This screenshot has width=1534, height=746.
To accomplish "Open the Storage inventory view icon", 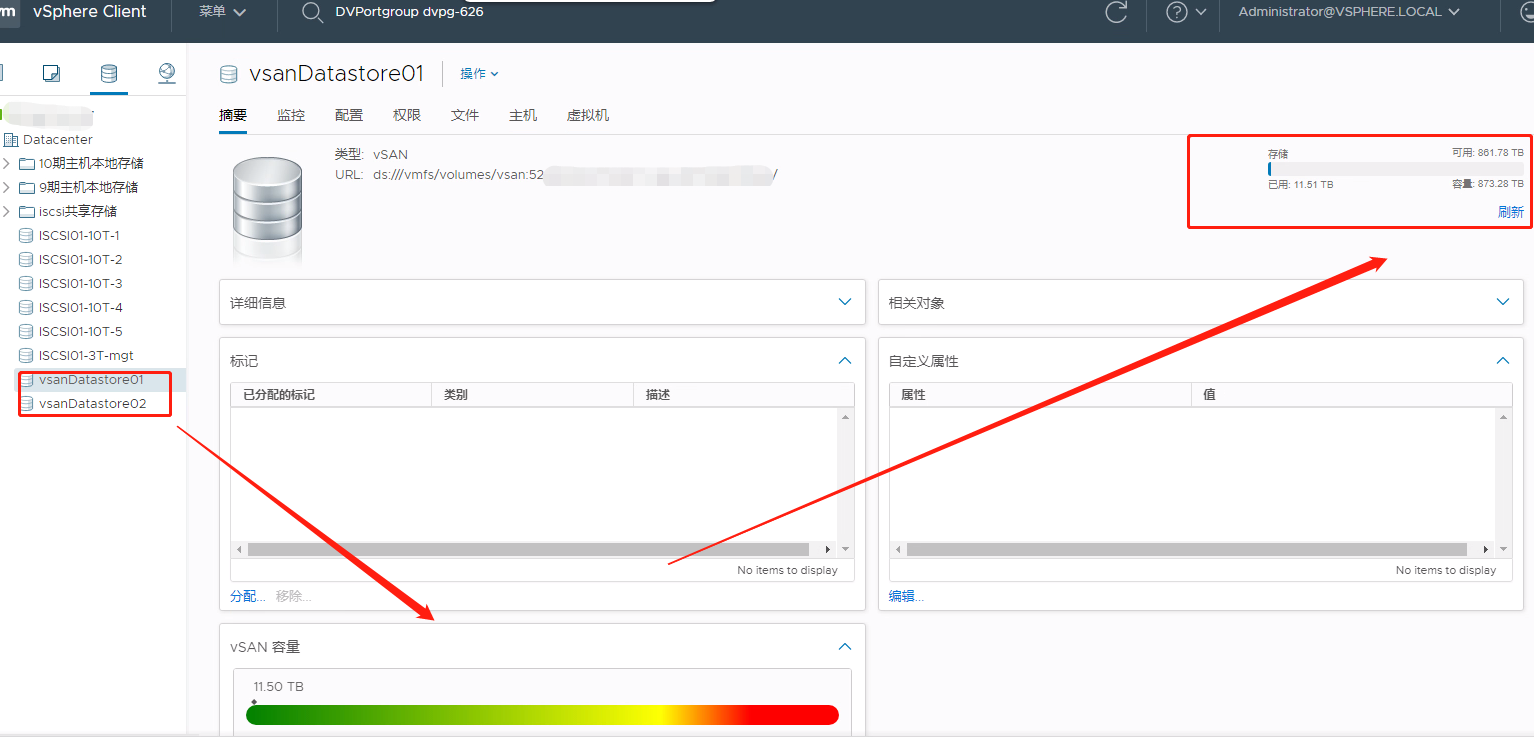I will coord(108,72).
